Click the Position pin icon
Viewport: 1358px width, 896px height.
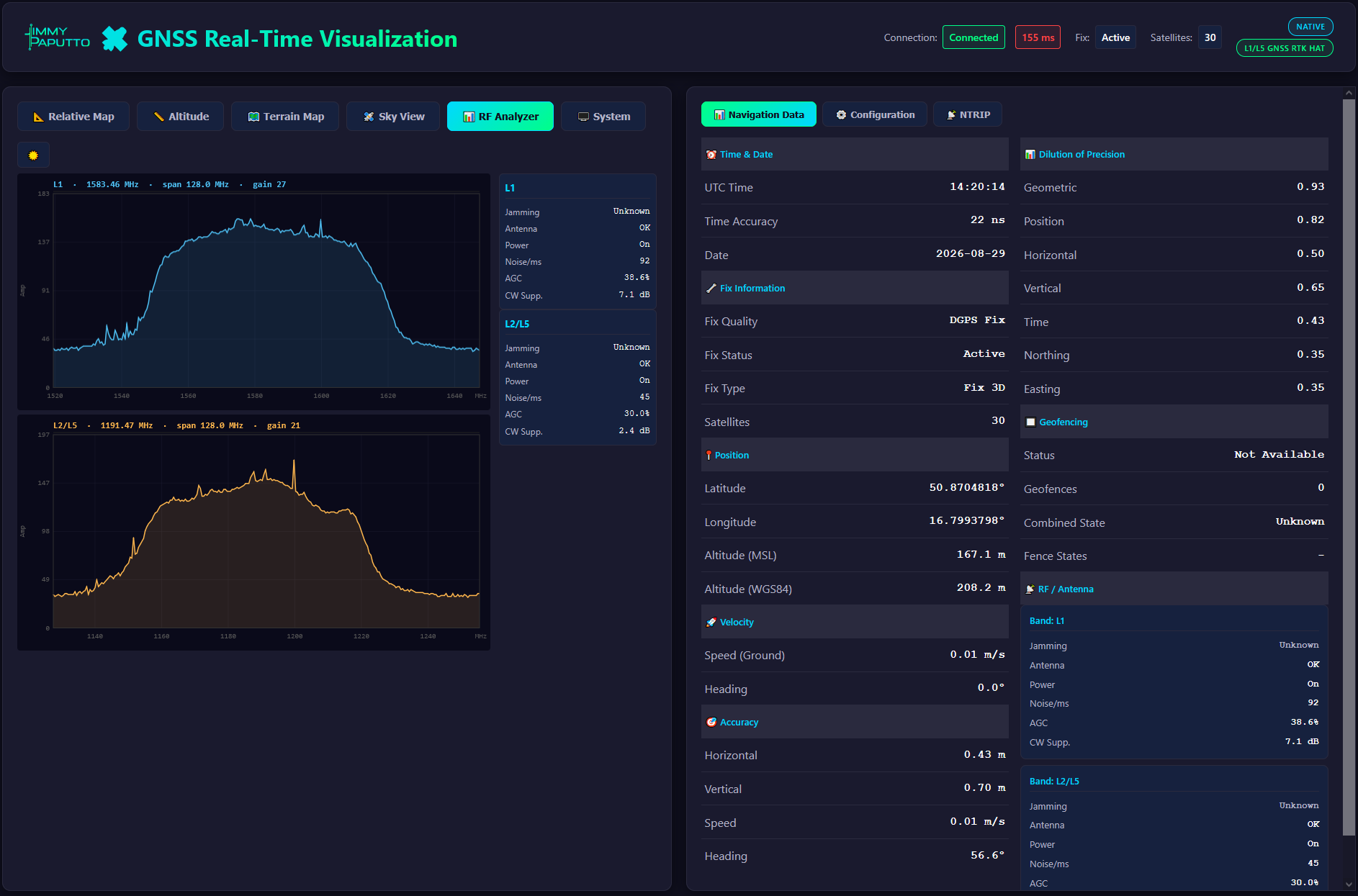[709, 456]
